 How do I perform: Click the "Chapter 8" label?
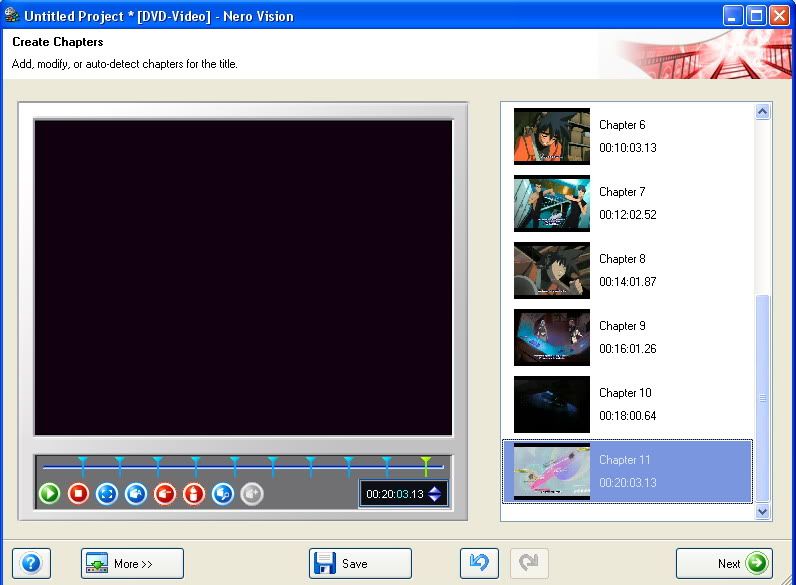[622, 259]
